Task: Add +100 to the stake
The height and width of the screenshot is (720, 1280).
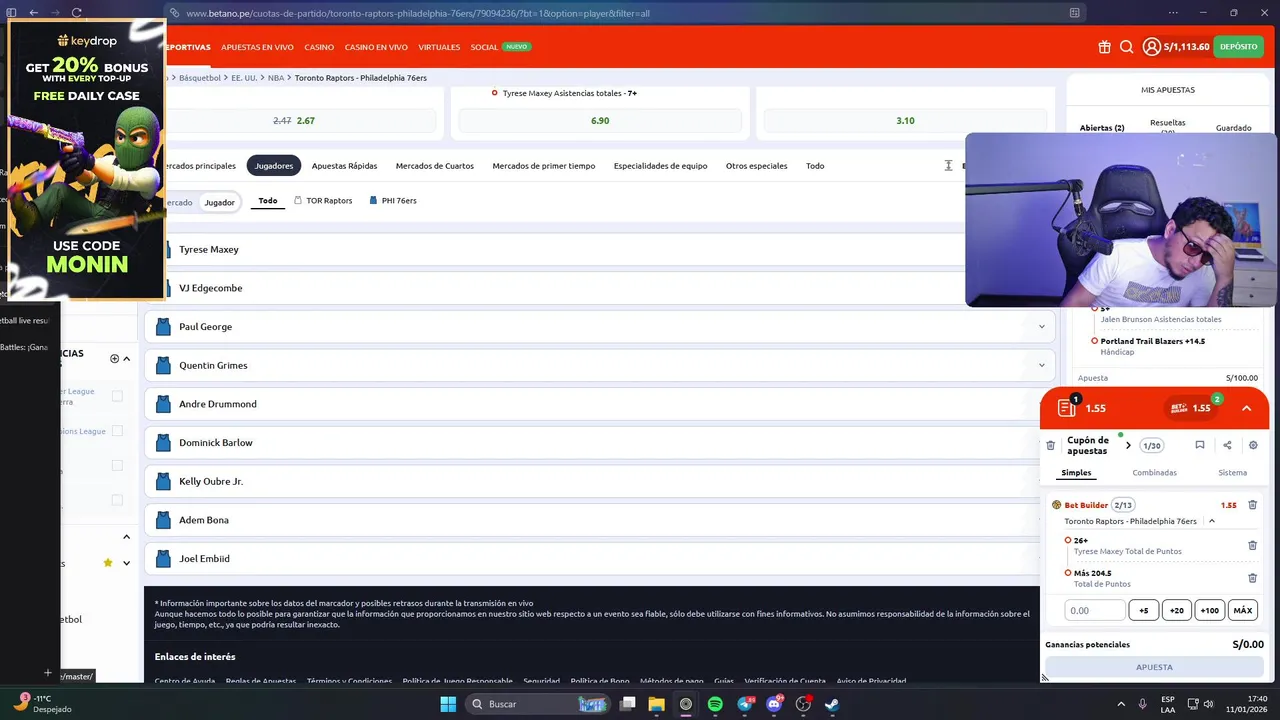Action: click(x=1210, y=610)
